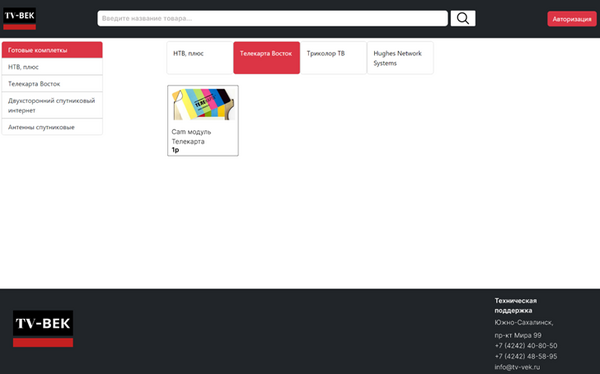Open Антенны спутниковые category
600x374 pixels.
[x=52, y=127]
